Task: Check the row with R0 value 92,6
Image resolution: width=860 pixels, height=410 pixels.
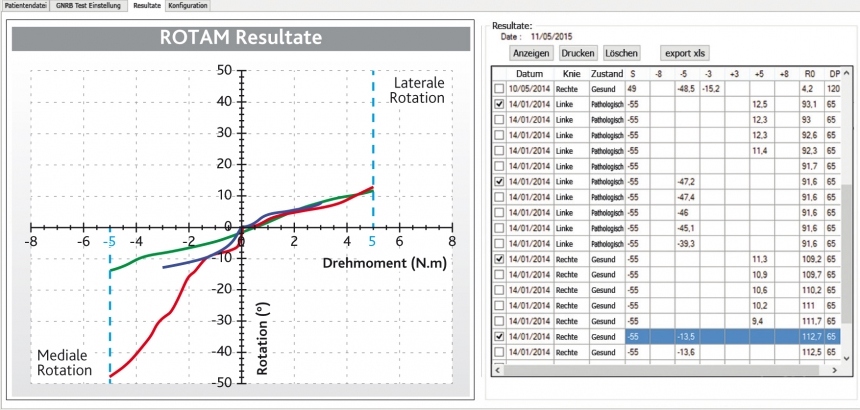Action: click(x=499, y=135)
